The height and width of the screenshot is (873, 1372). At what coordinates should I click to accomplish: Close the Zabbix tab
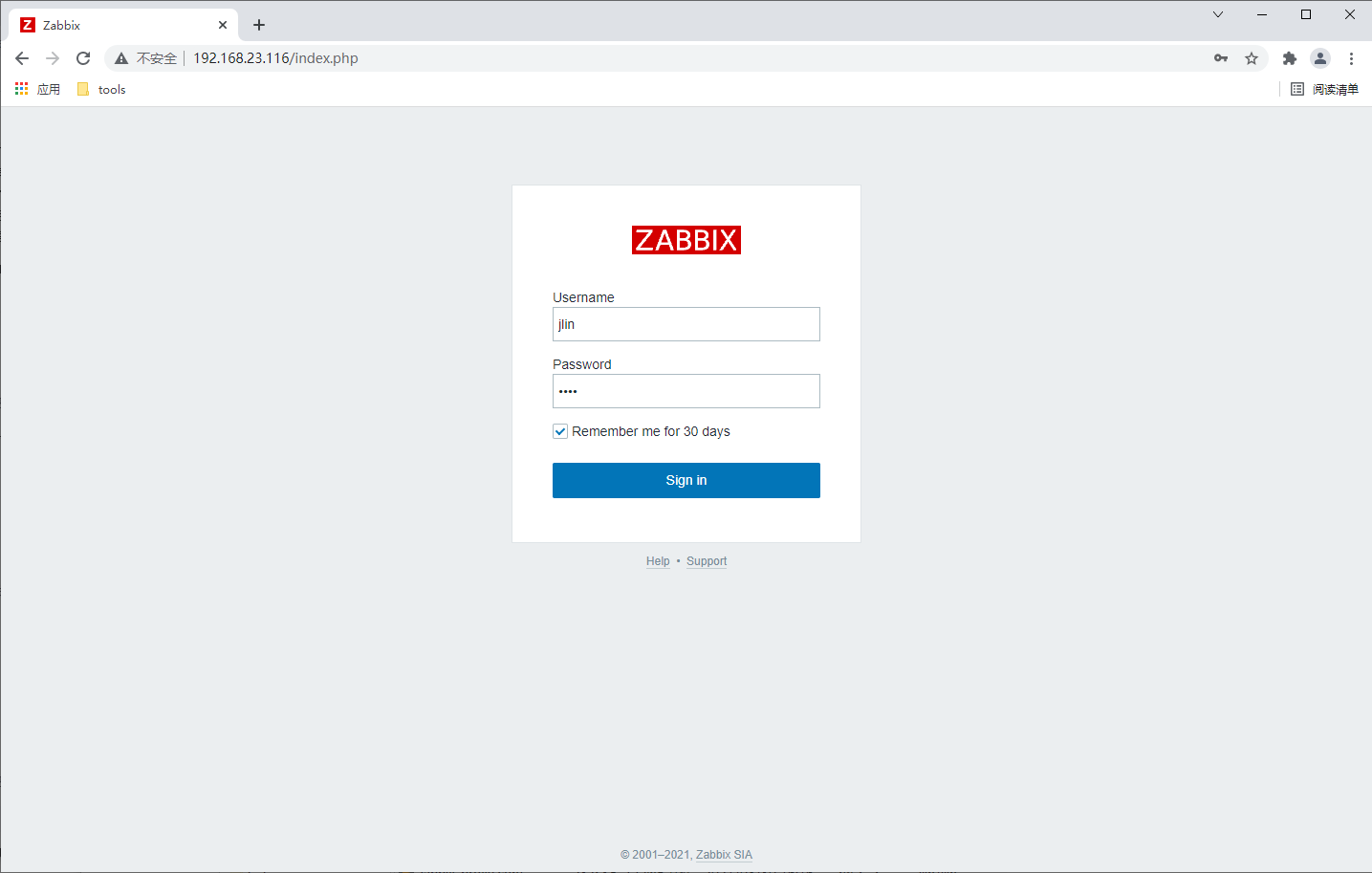pyautogui.click(x=223, y=25)
